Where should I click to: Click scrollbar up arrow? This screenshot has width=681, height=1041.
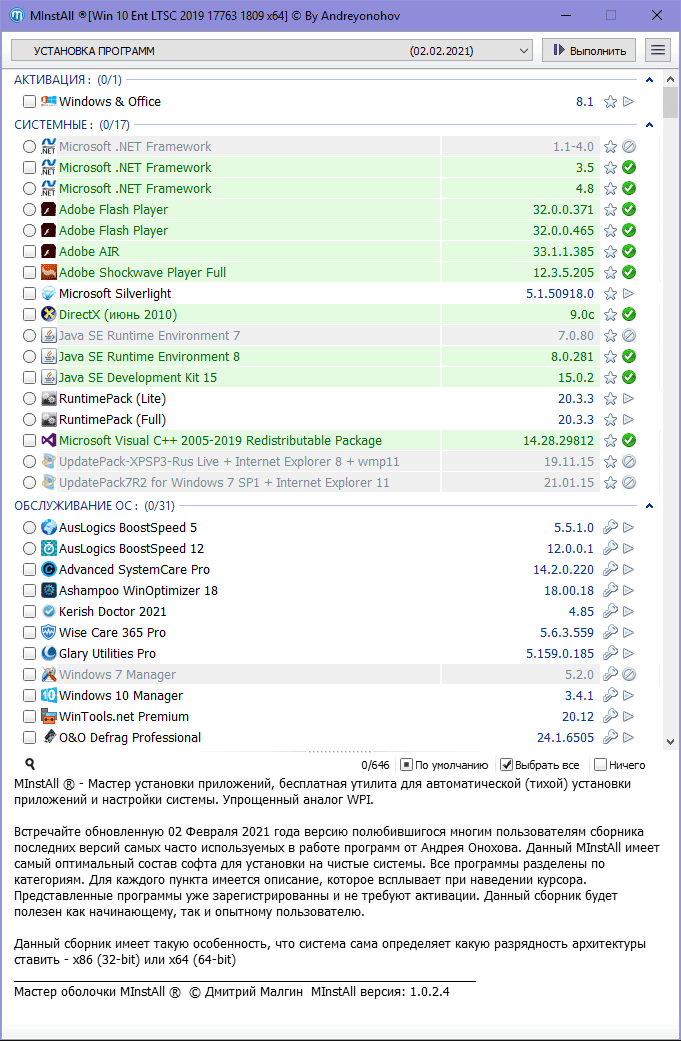point(670,78)
